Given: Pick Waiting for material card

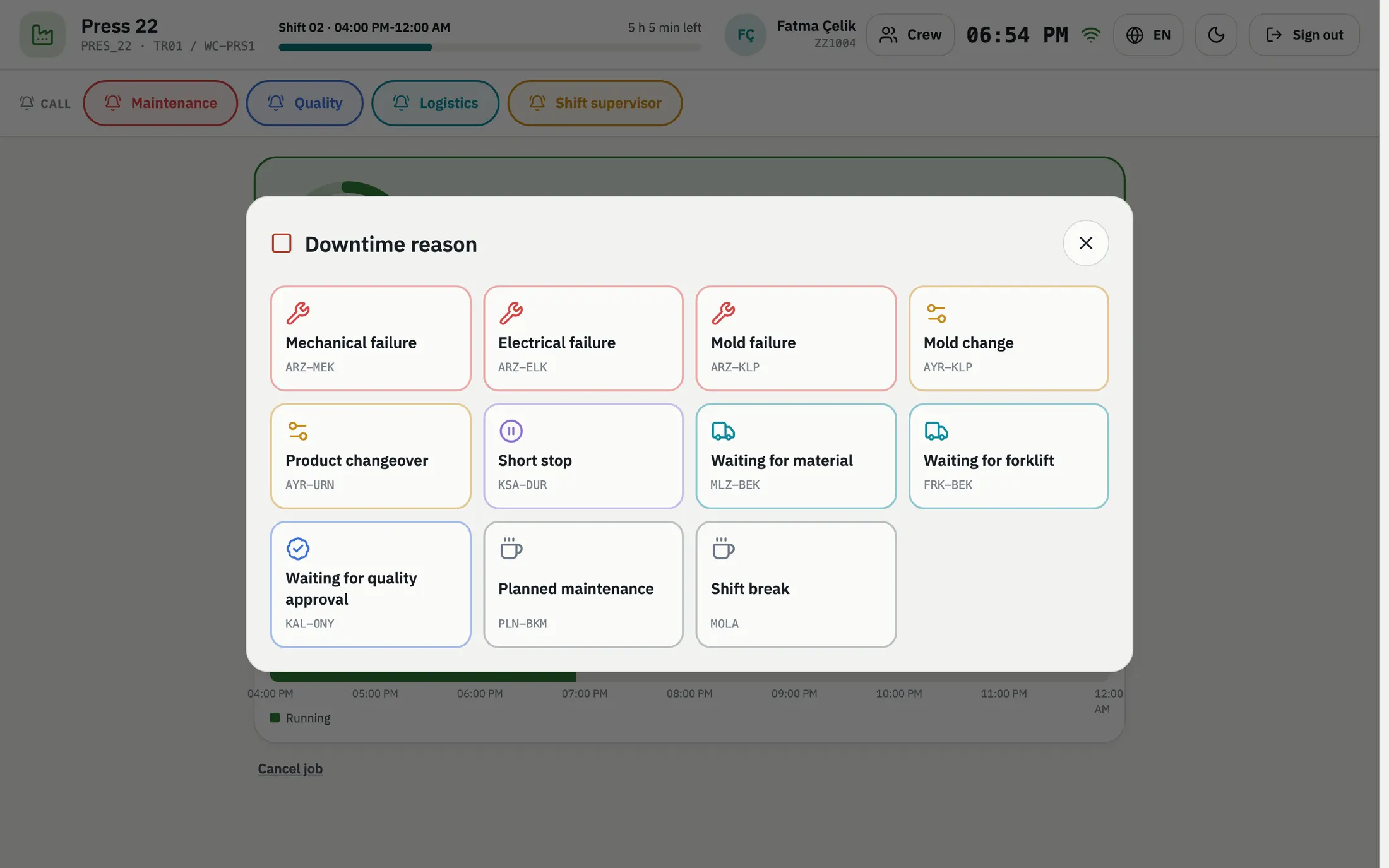Looking at the screenshot, I should 796,456.
